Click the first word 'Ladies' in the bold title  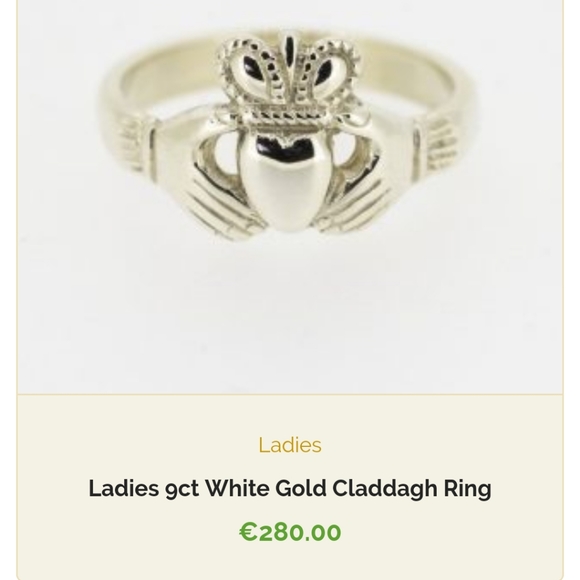coord(124,488)
